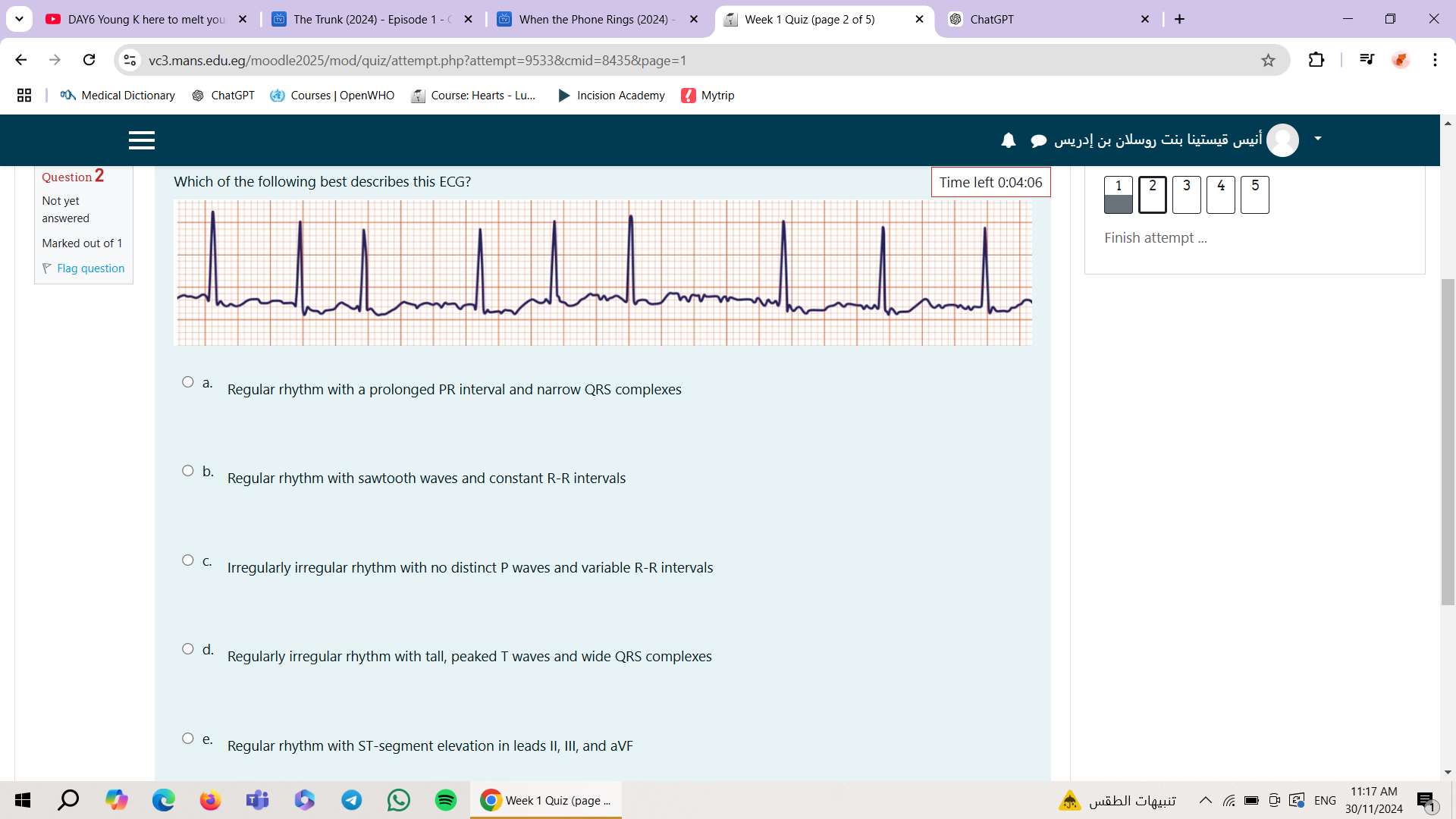The image size is (1456, 819).
Task: Open the Extensions puzzle icon
Action: pyautogui.click(x=1316, y=60)
